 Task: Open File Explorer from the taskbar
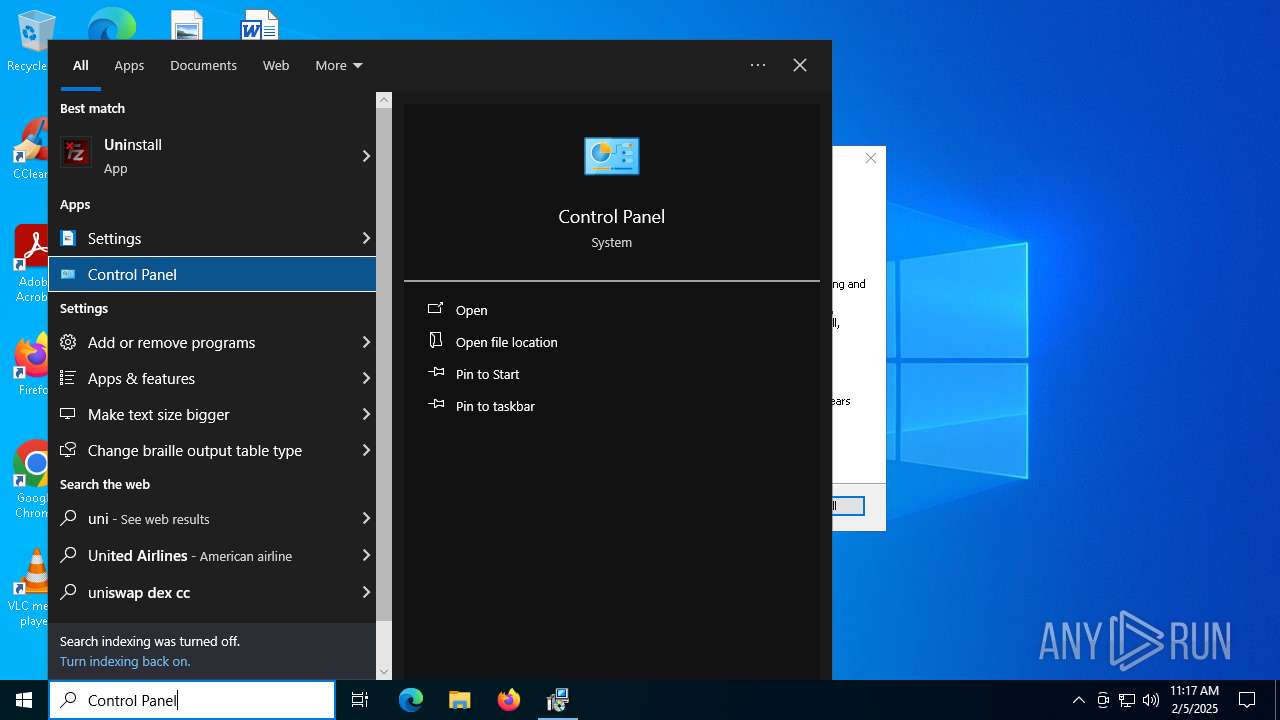point(460,700)
